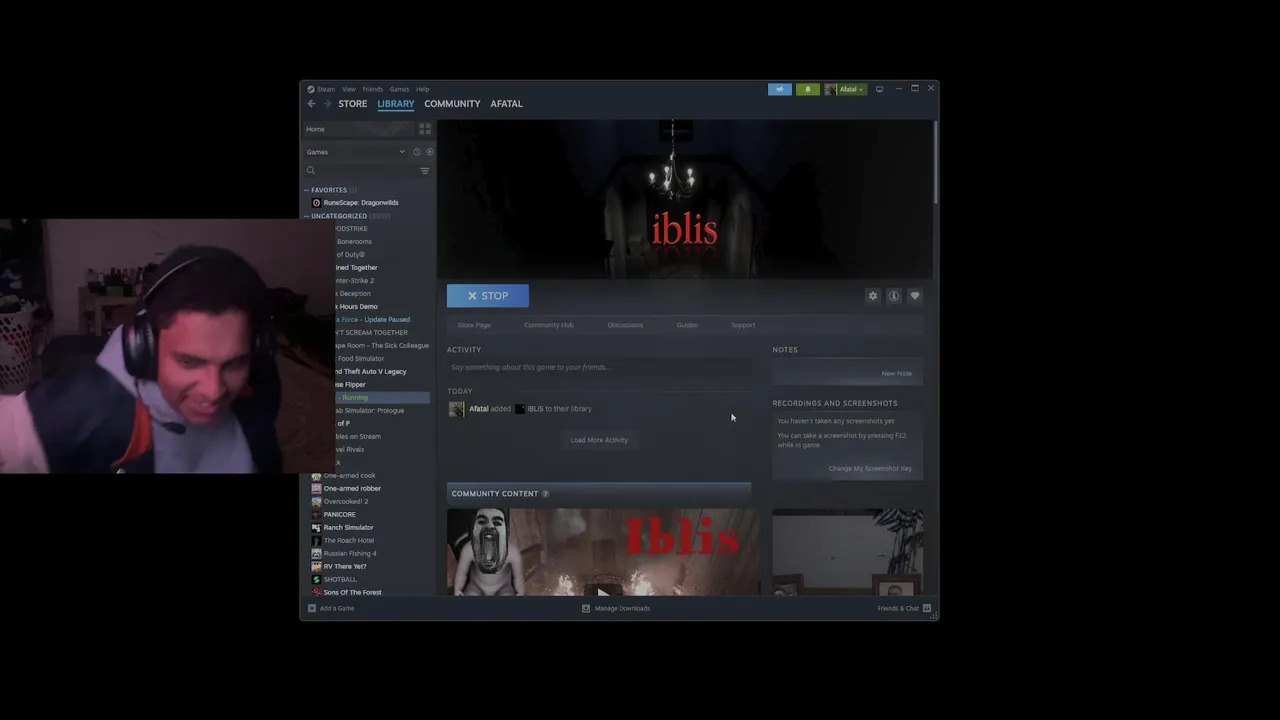This screenshot has width=1280, height=720.
Task: Click Change My Screenshot Key
Action: [x=870, y=469]
